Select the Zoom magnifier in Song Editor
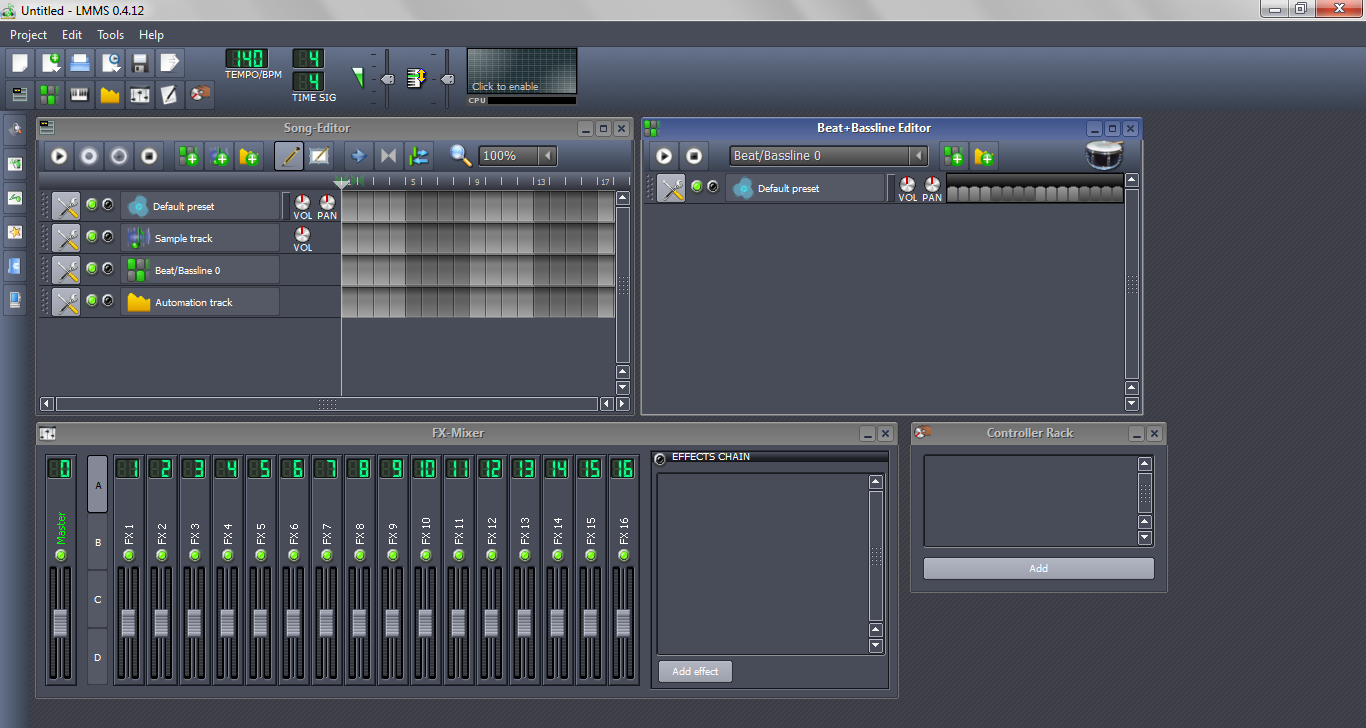The width and height of the screenshot is (1366, 728). coord(458,155)
